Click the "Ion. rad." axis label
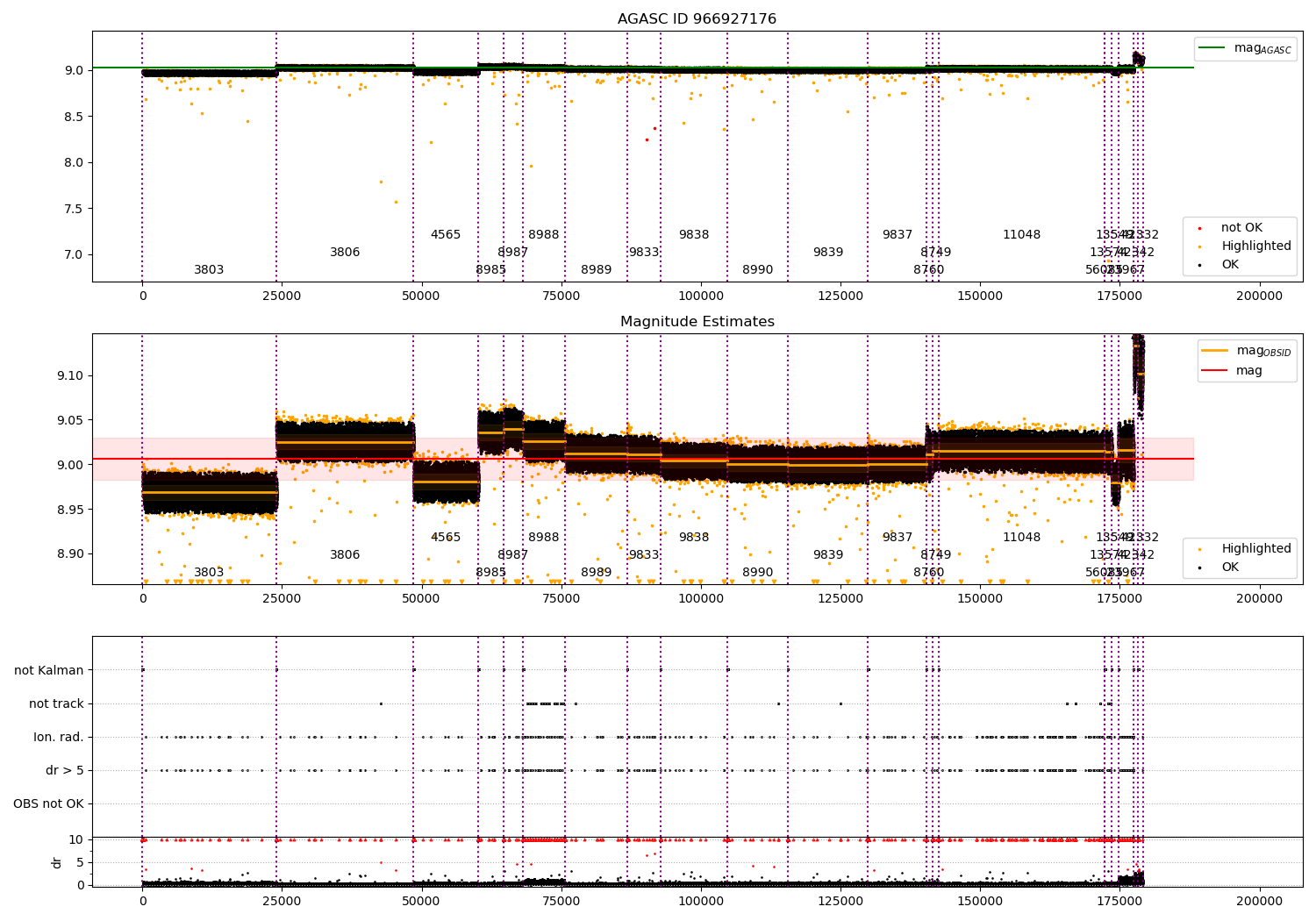 coord(59,737)
